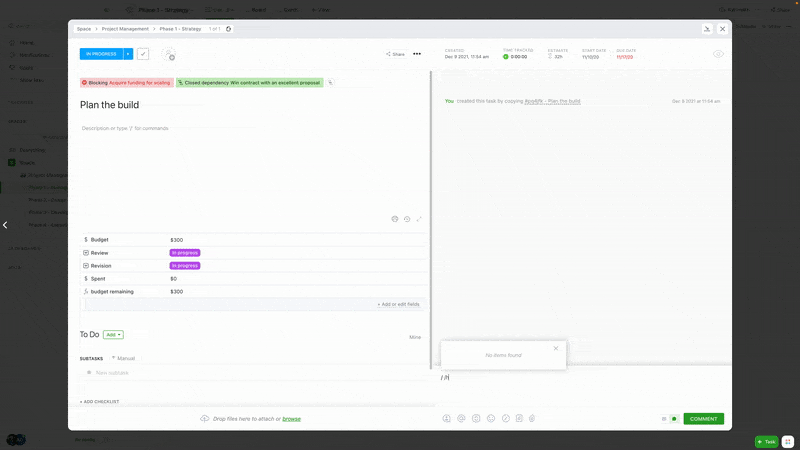Open Project Management in the breadcrumb
800x450 pixels.
tap(125, 29)
